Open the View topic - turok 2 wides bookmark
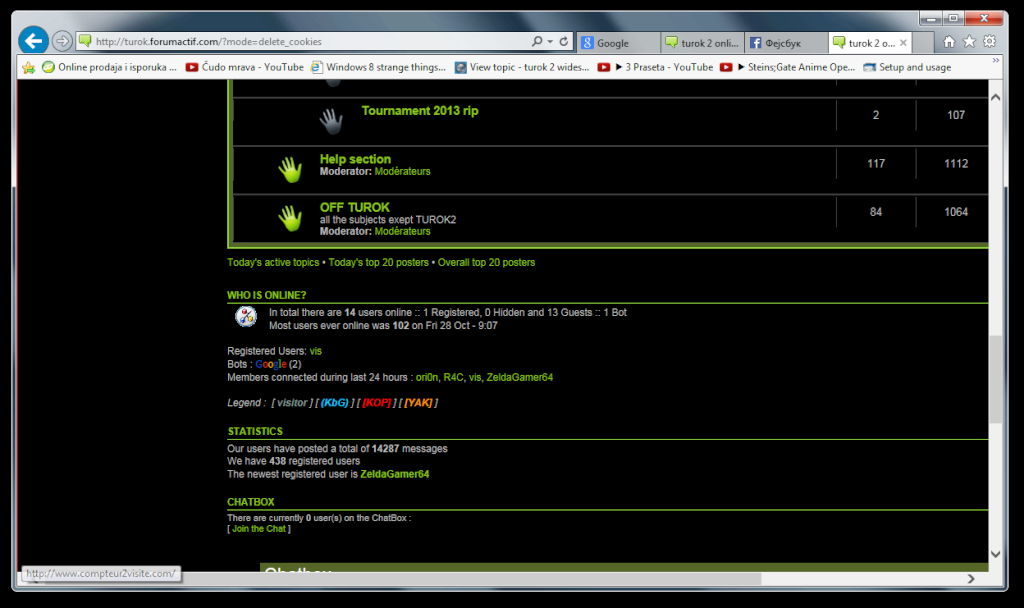This screenshot has height=608, width=1024. (522, 67)
